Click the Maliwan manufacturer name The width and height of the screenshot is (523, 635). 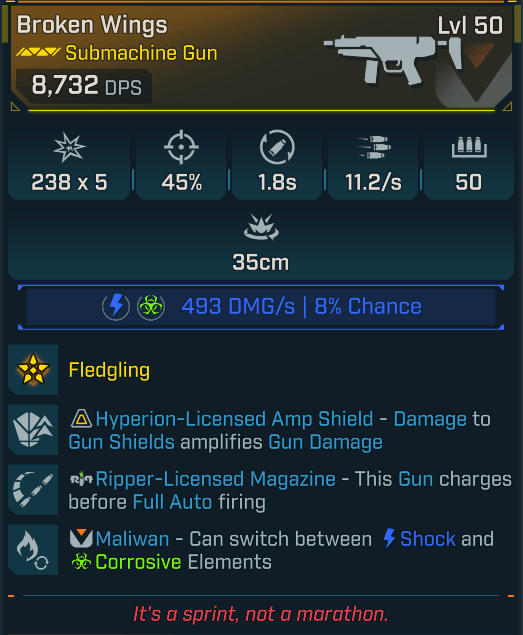(x=132, y=539)
